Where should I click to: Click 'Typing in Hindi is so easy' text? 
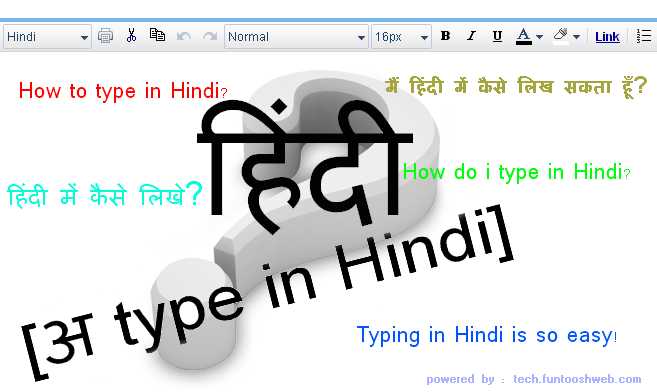486,335
